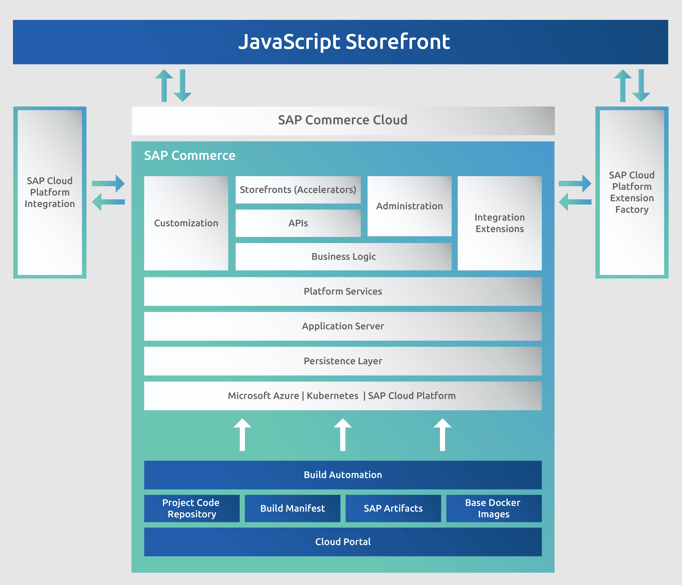Select the Base Docker Images block

[494, 508]
